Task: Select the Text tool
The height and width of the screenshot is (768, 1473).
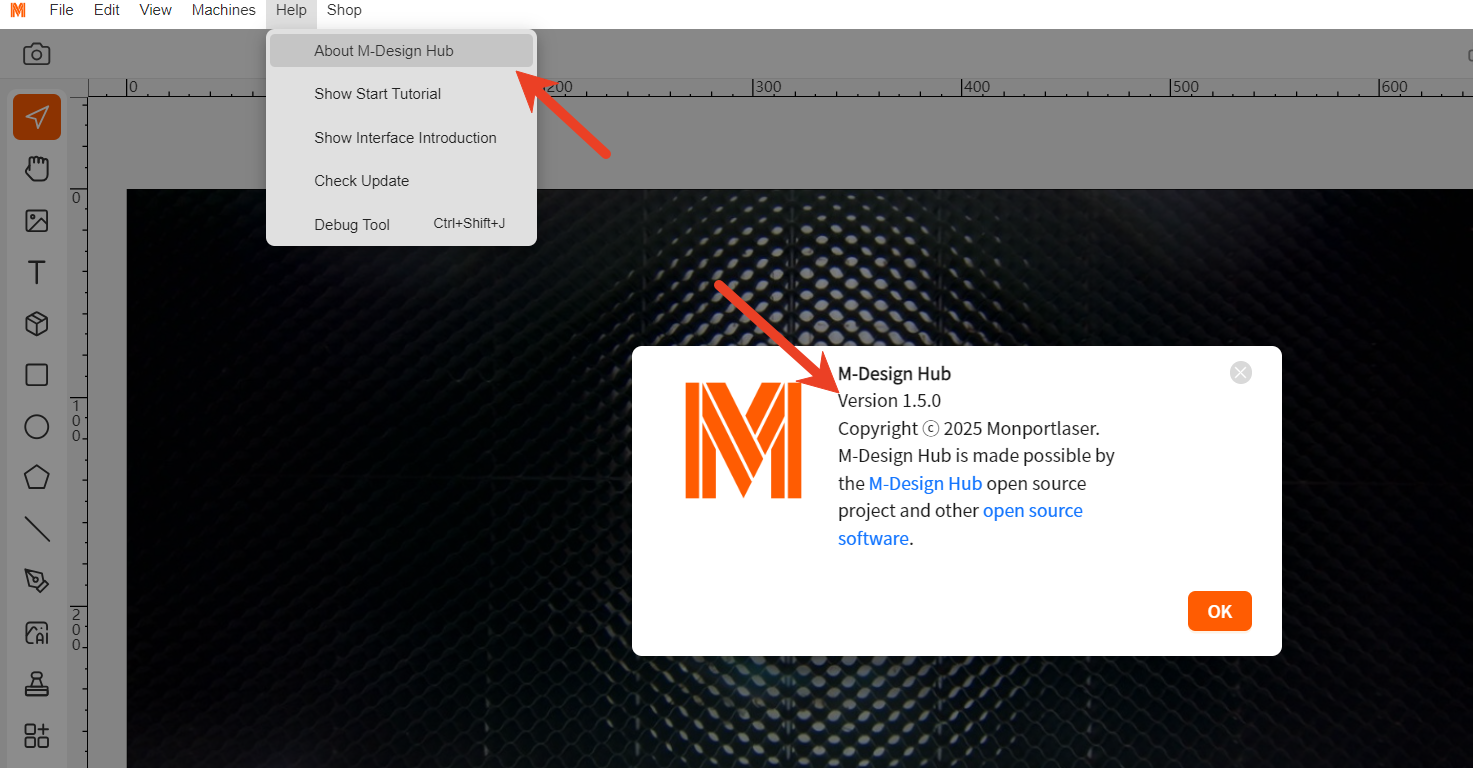Action: [x=37, y=272]
